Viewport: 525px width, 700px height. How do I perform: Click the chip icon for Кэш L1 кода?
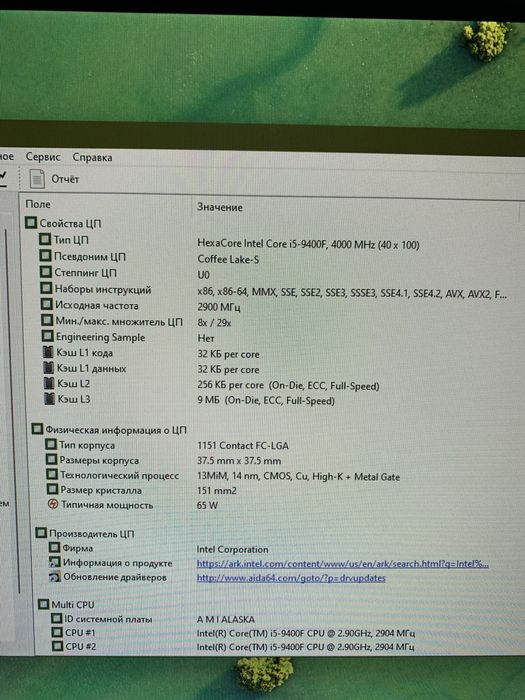coord(48,352)
